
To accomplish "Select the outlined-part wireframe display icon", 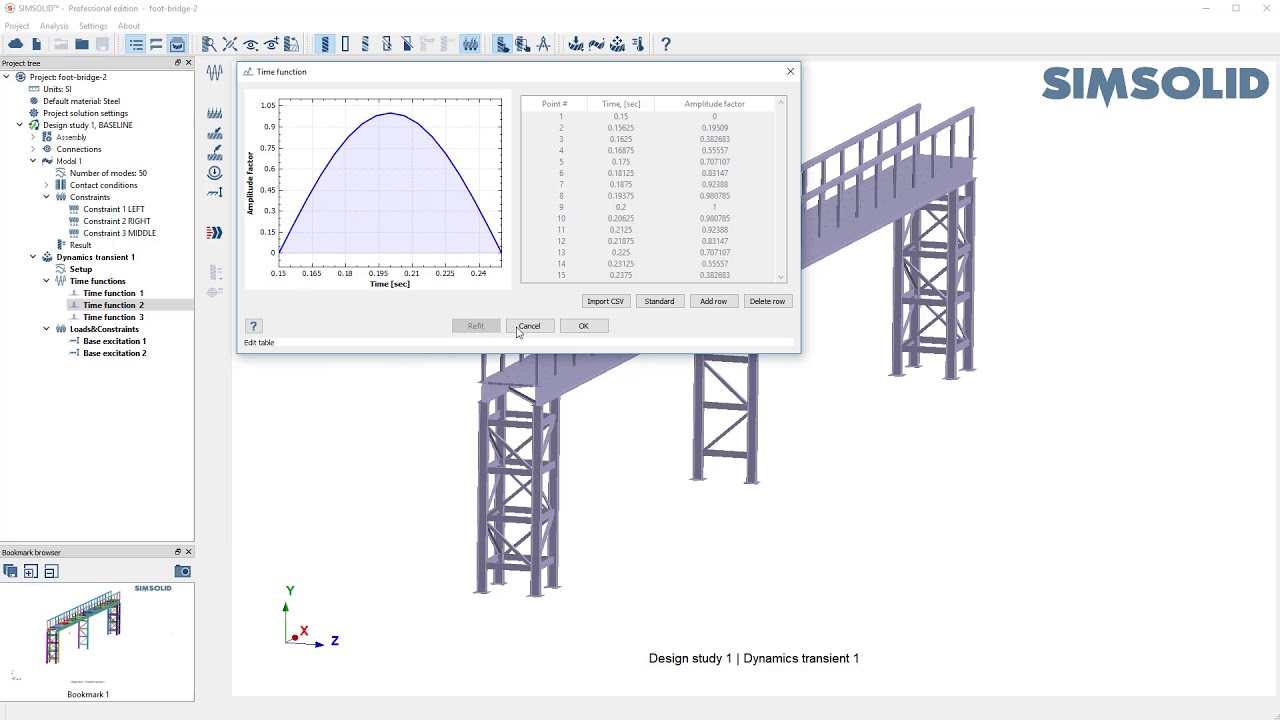I will click(x=345, y=44).
